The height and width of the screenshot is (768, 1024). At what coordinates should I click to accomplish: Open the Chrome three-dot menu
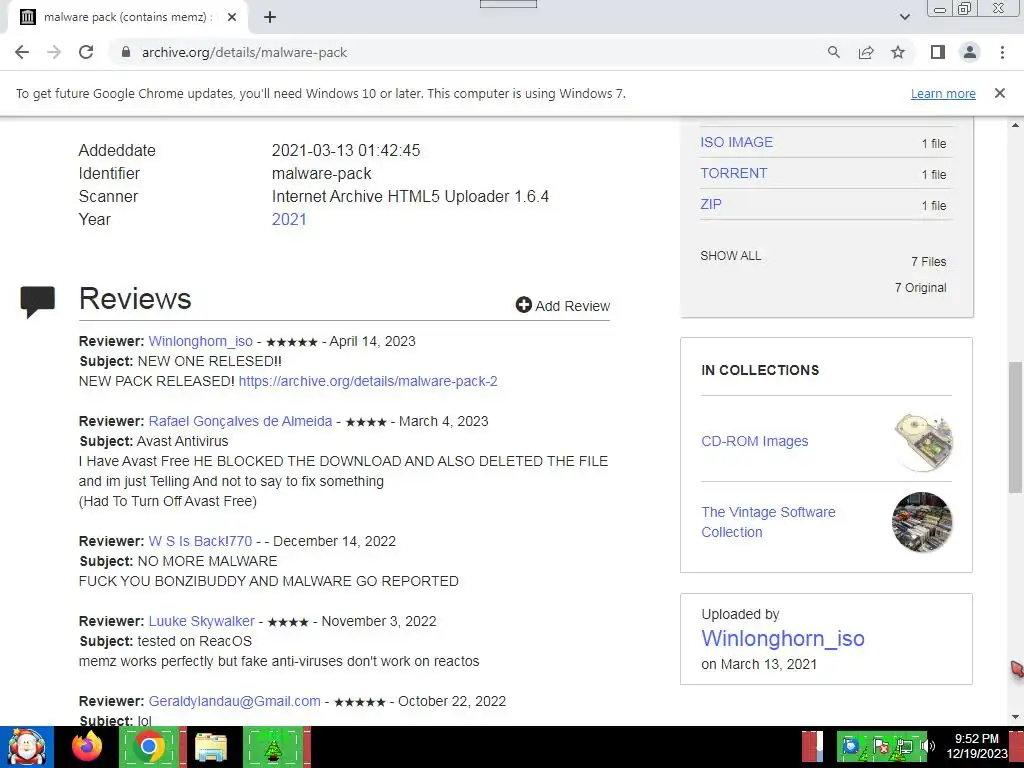tap(1002, 52)
